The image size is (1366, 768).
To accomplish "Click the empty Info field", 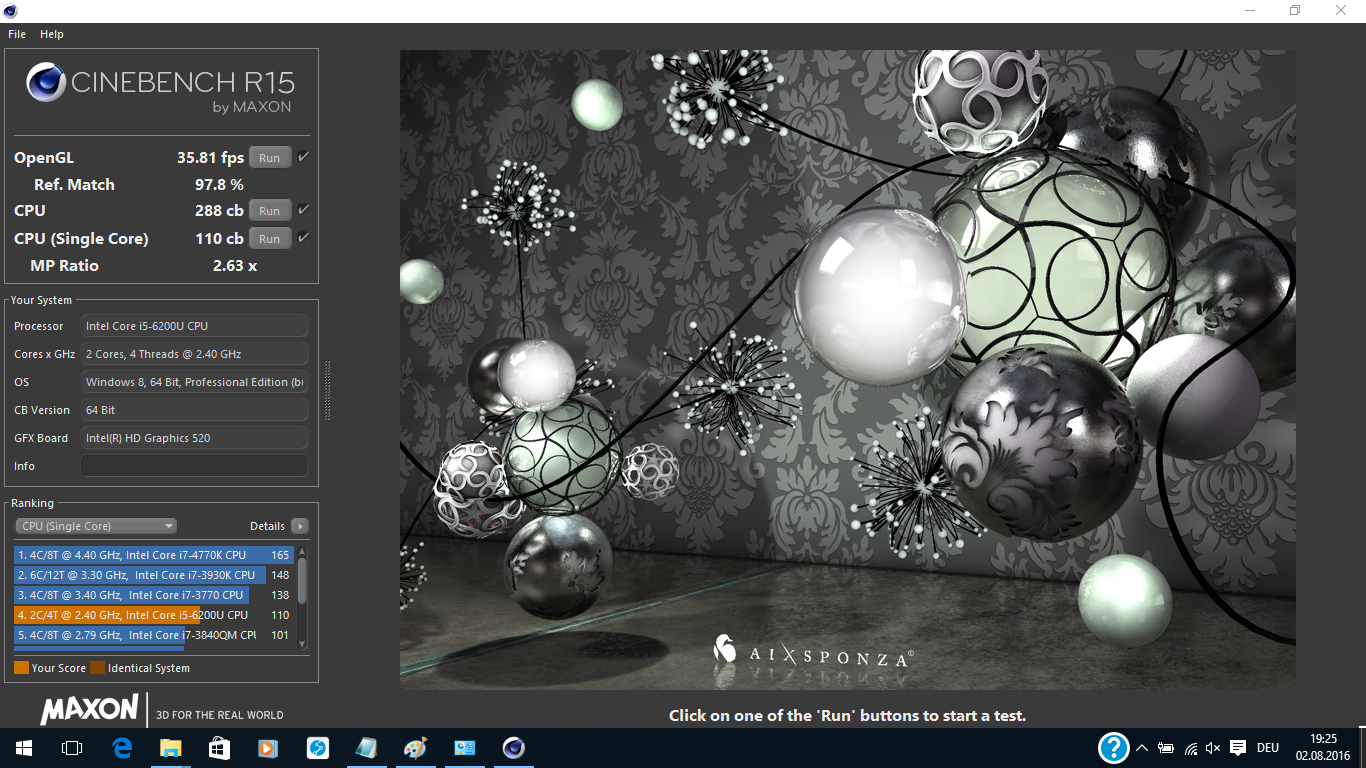I will coord(194,466).
